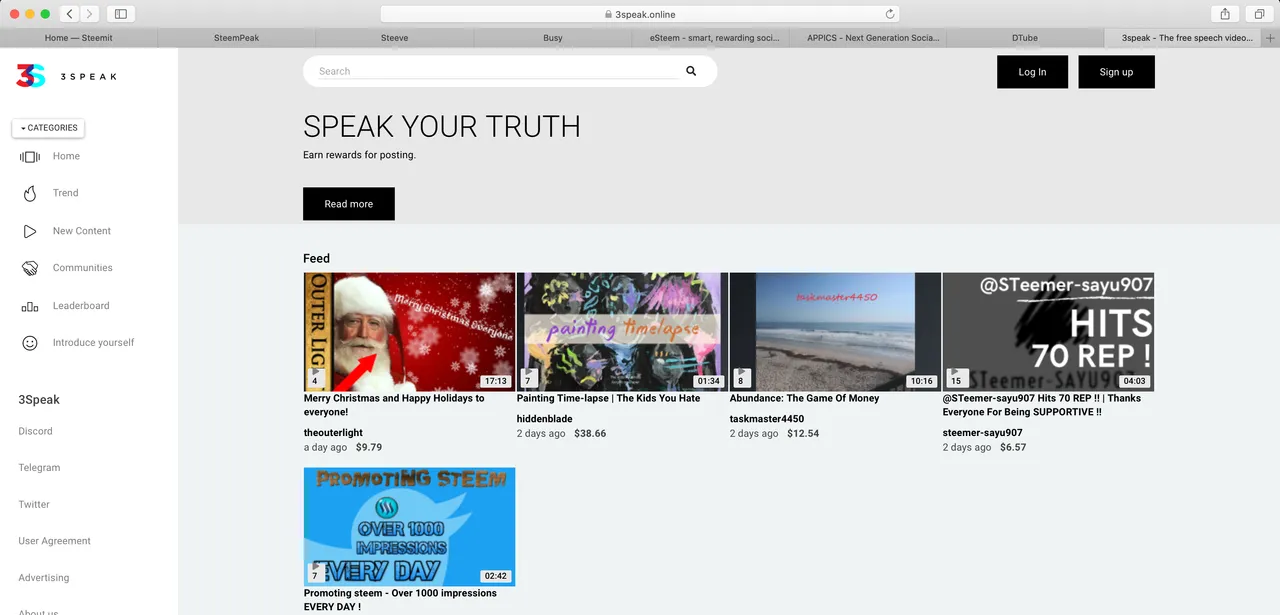Click the Communities icon in sidebar

tap(30, 268)
